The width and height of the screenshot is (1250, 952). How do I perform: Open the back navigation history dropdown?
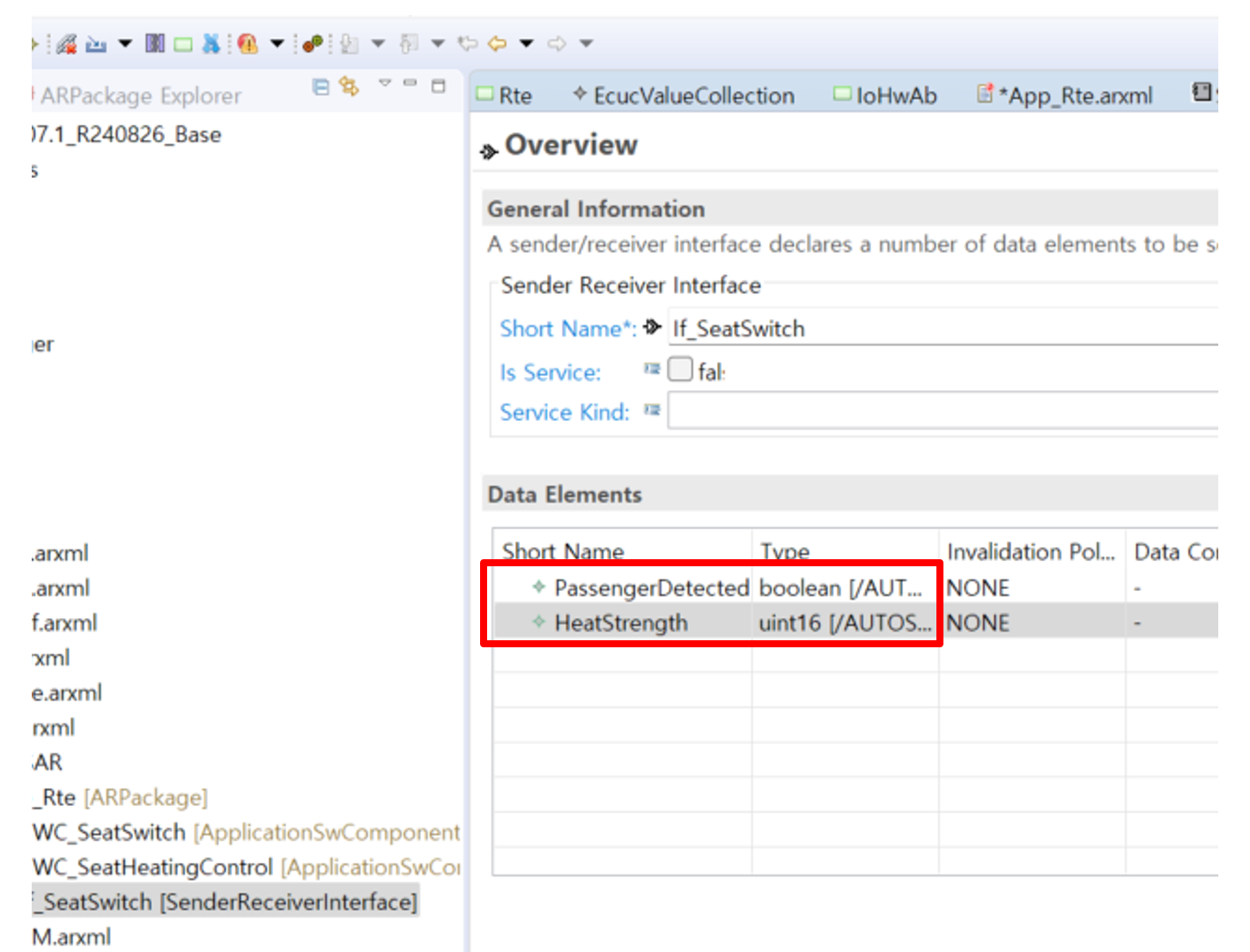pos(527,43)
